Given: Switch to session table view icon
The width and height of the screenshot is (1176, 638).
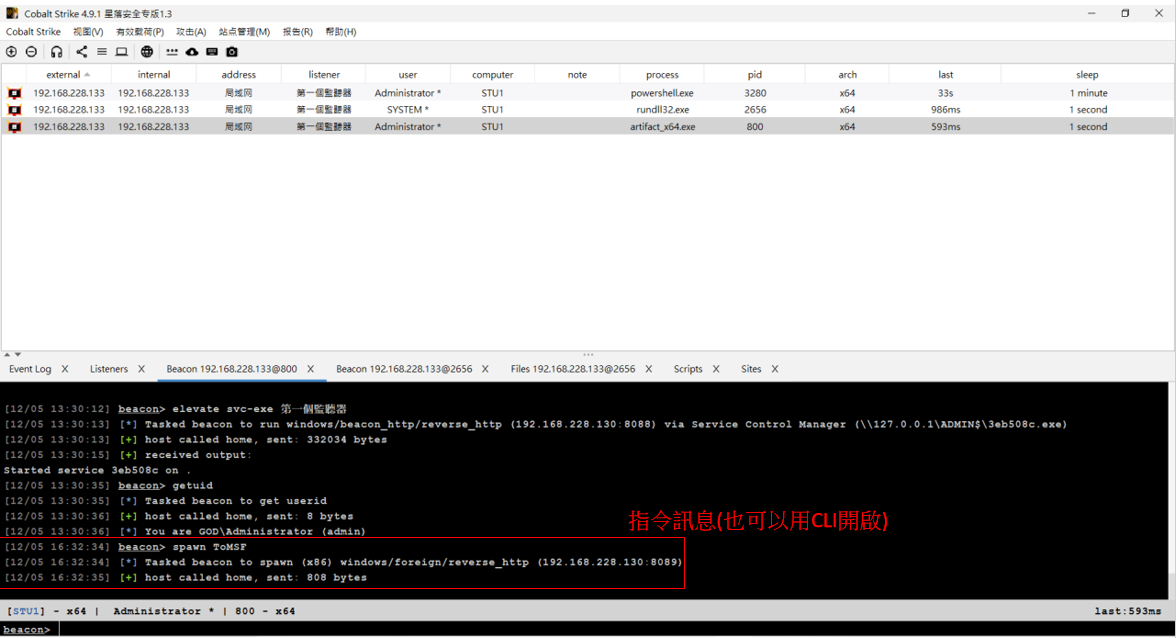Looking at the screenshot, I should pos(101,52).
